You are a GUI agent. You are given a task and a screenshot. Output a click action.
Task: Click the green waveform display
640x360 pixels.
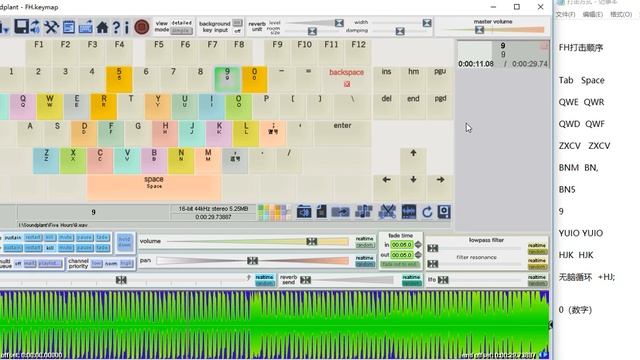[274, 324]
